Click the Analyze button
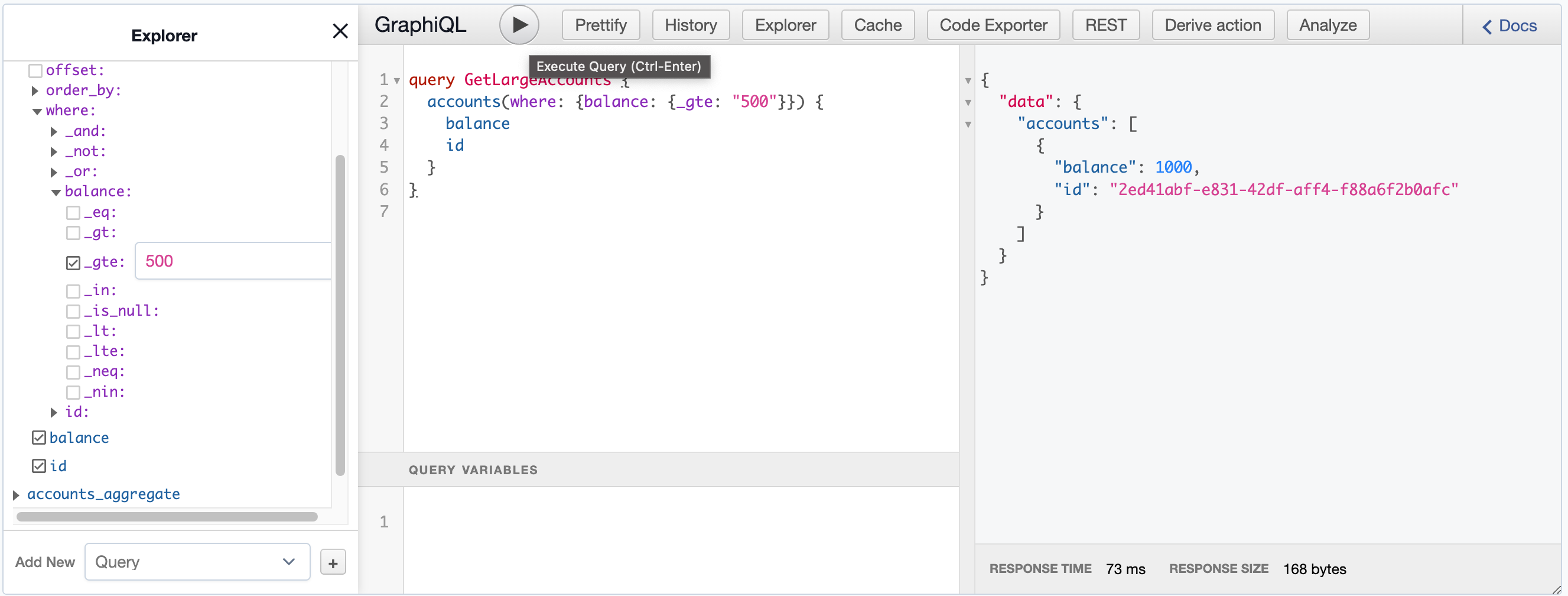This screenshot has width=1568, height=596. tap(1327, 24)
